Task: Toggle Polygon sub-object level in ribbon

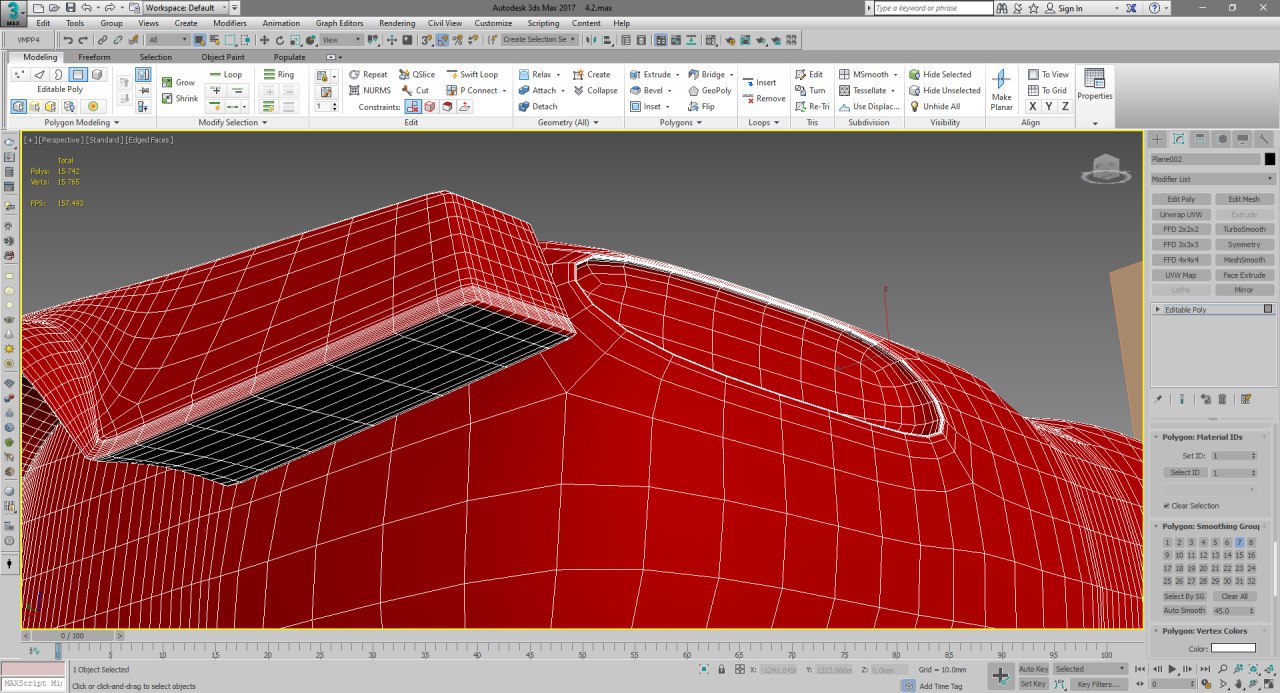Action: tap(78, 74)
